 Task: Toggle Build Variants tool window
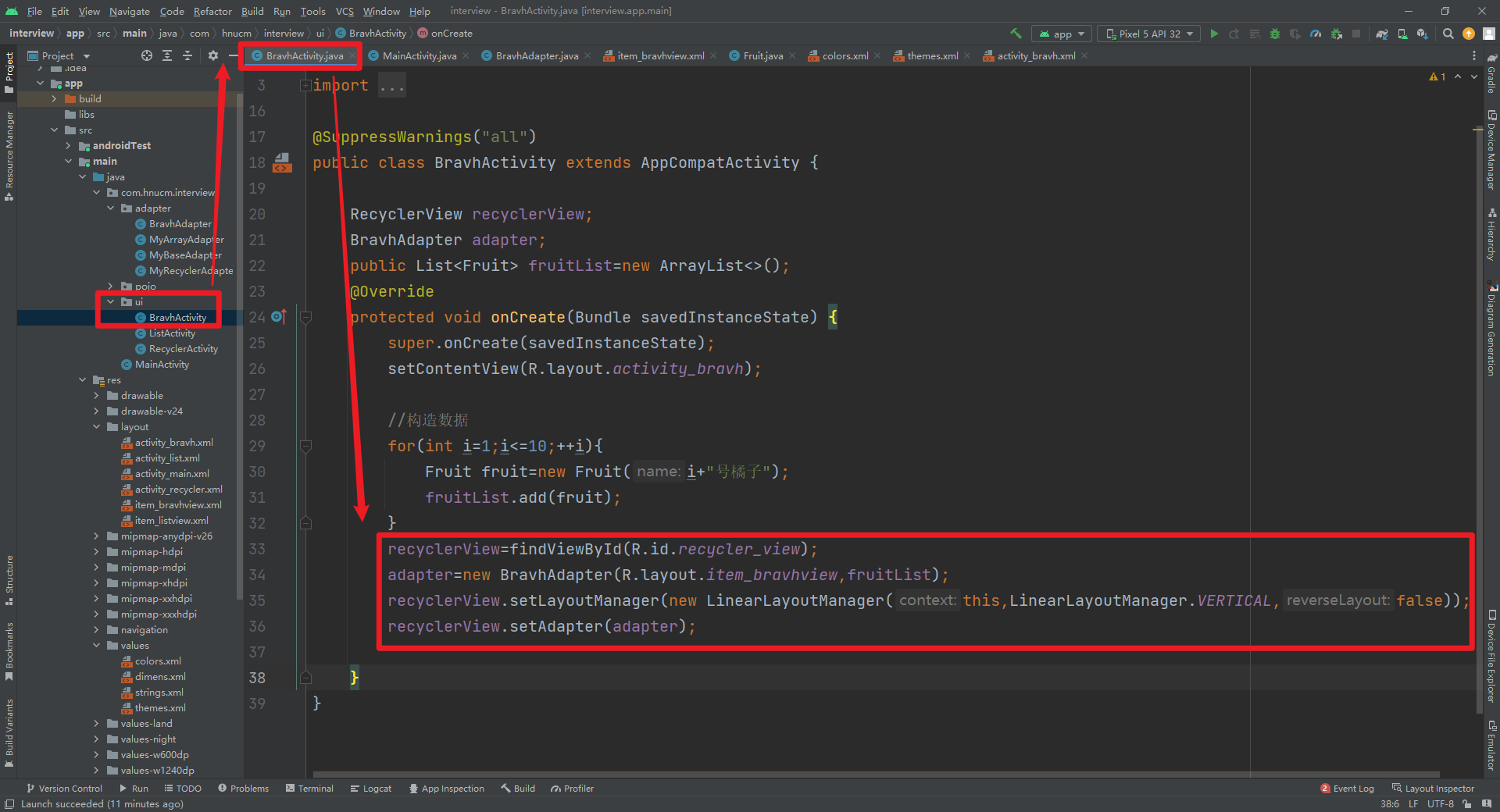(x=9, y=732)
